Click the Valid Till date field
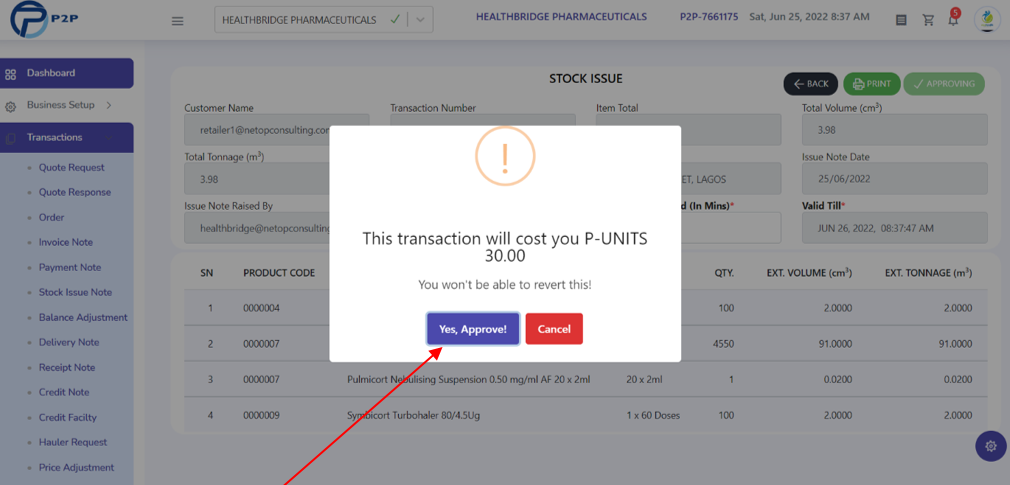The width and height of the screenshot is (1010, 485). [x=894, y=228]
